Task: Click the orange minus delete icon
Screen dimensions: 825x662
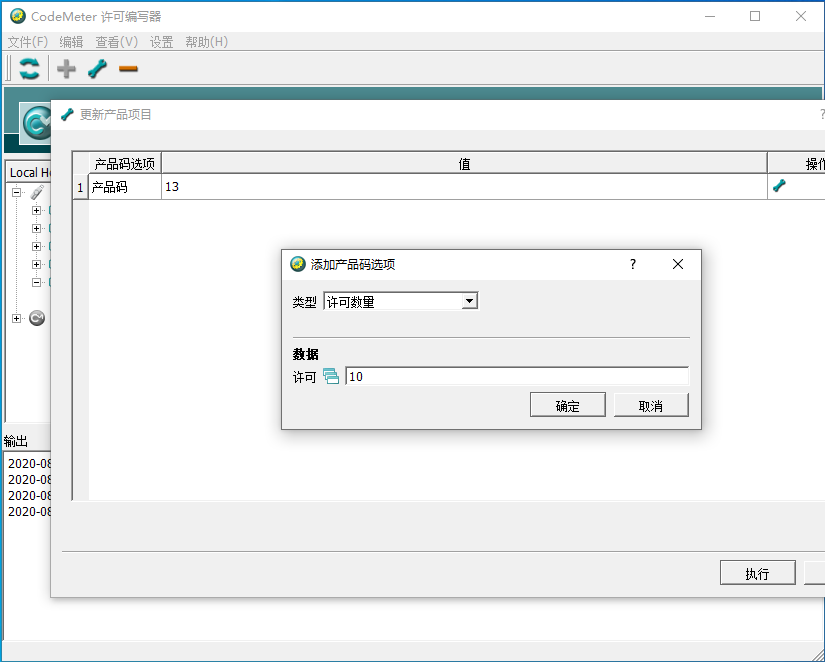Action: click(128, 68)
